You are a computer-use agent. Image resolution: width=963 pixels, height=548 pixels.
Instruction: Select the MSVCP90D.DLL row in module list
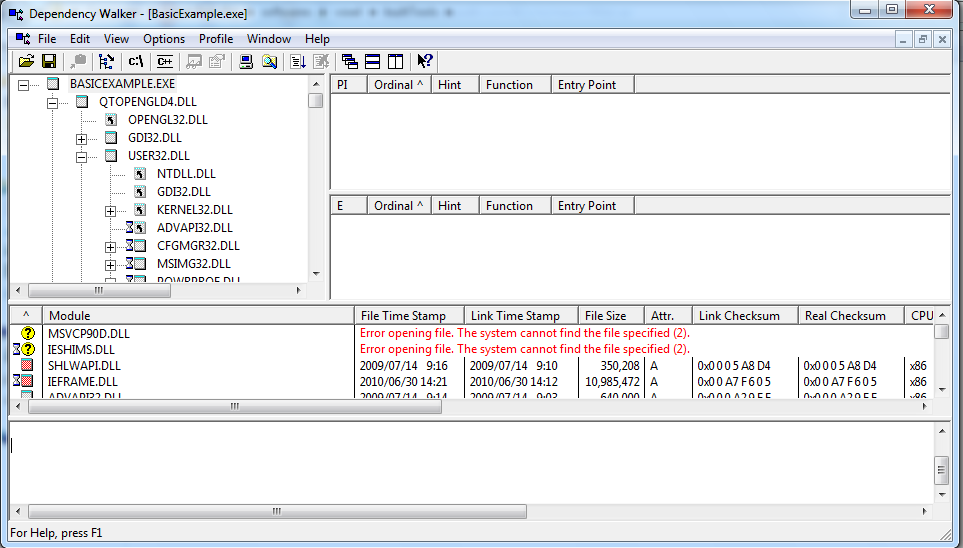point(89,333)
